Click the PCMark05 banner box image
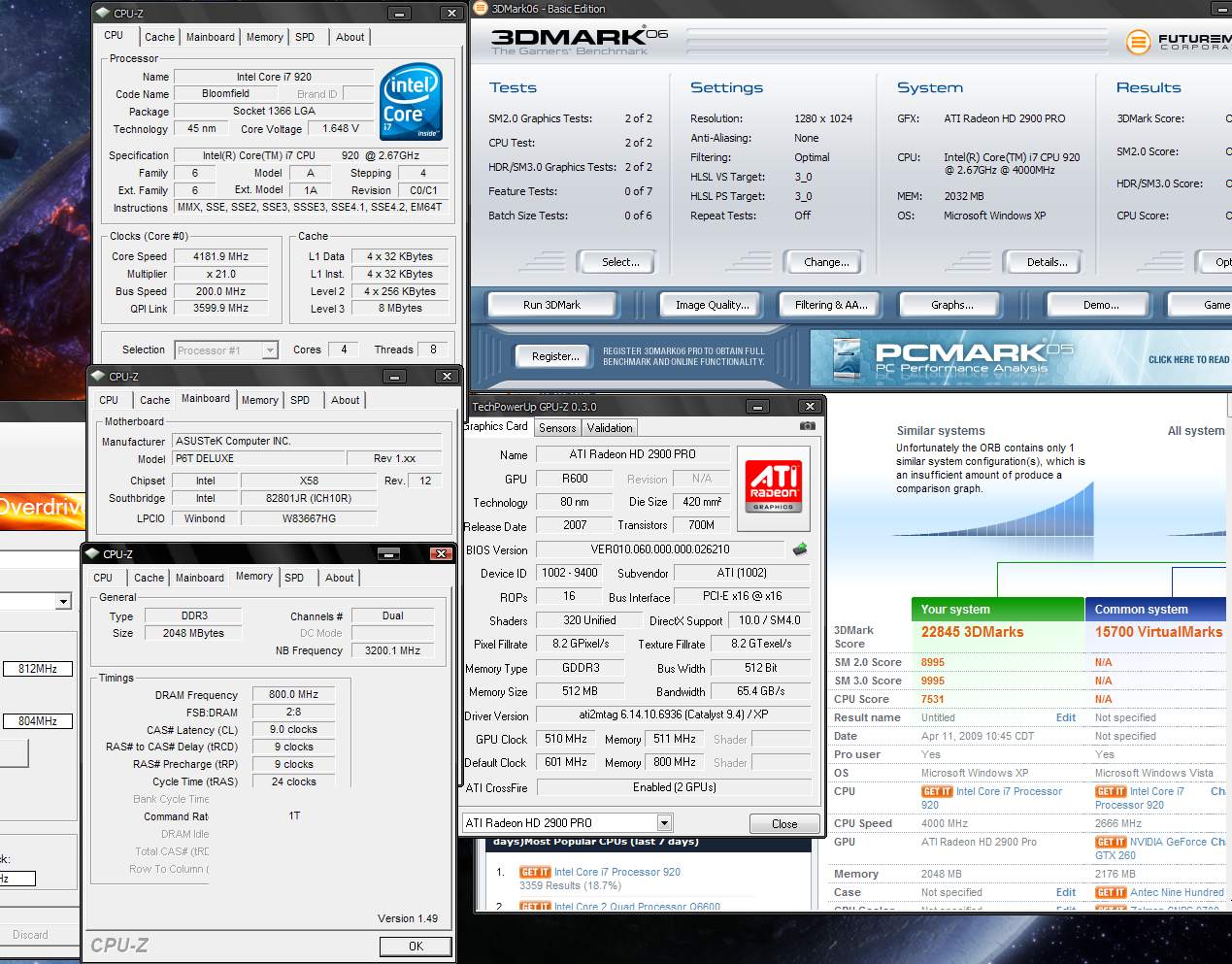 point(848,358)
